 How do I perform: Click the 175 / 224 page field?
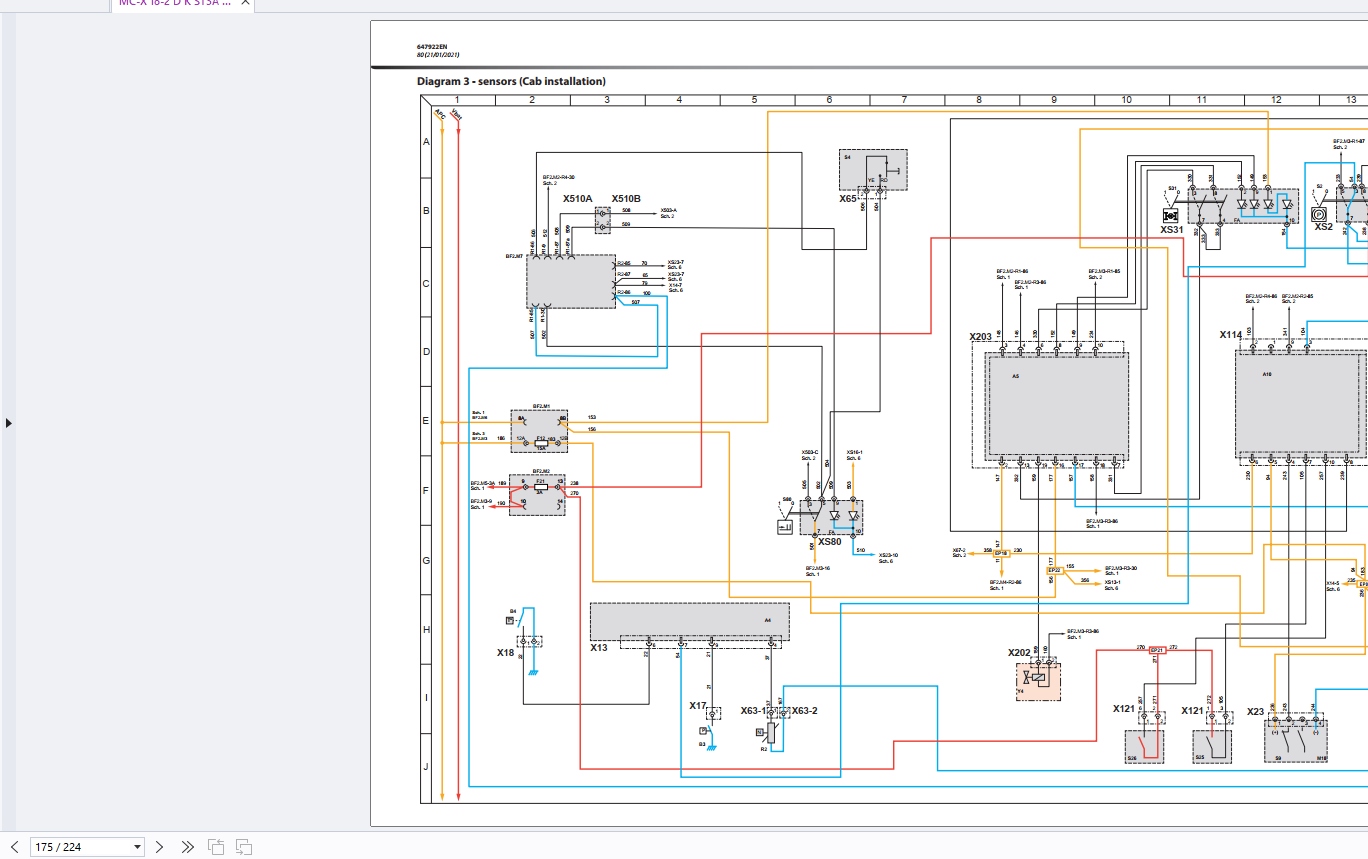[80, 847]
